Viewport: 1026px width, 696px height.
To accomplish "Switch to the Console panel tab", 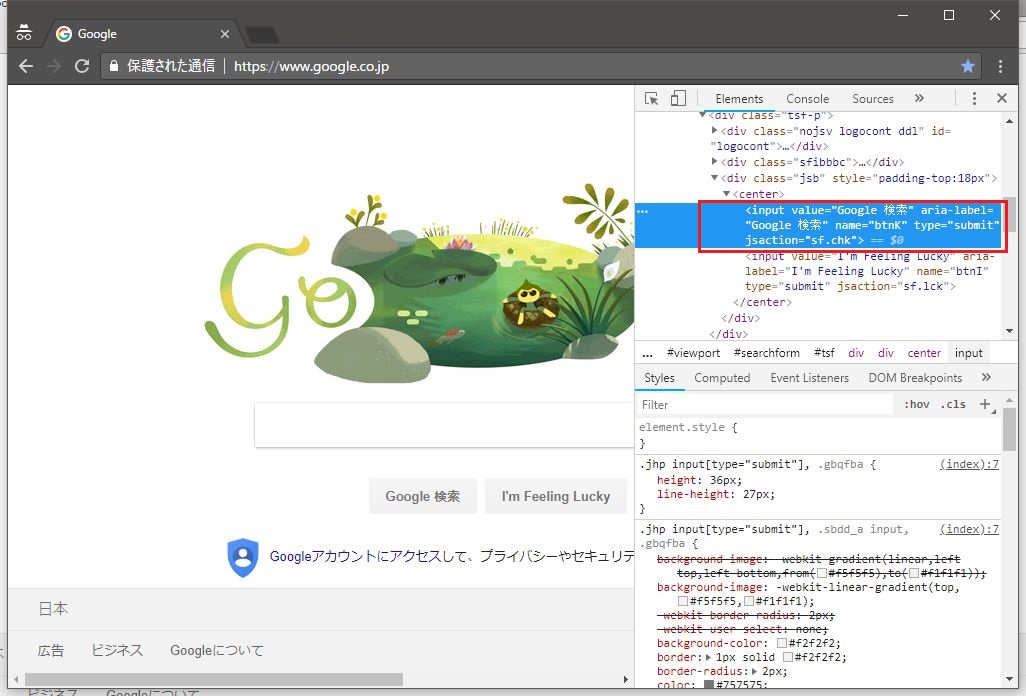I will click(807, 99).
